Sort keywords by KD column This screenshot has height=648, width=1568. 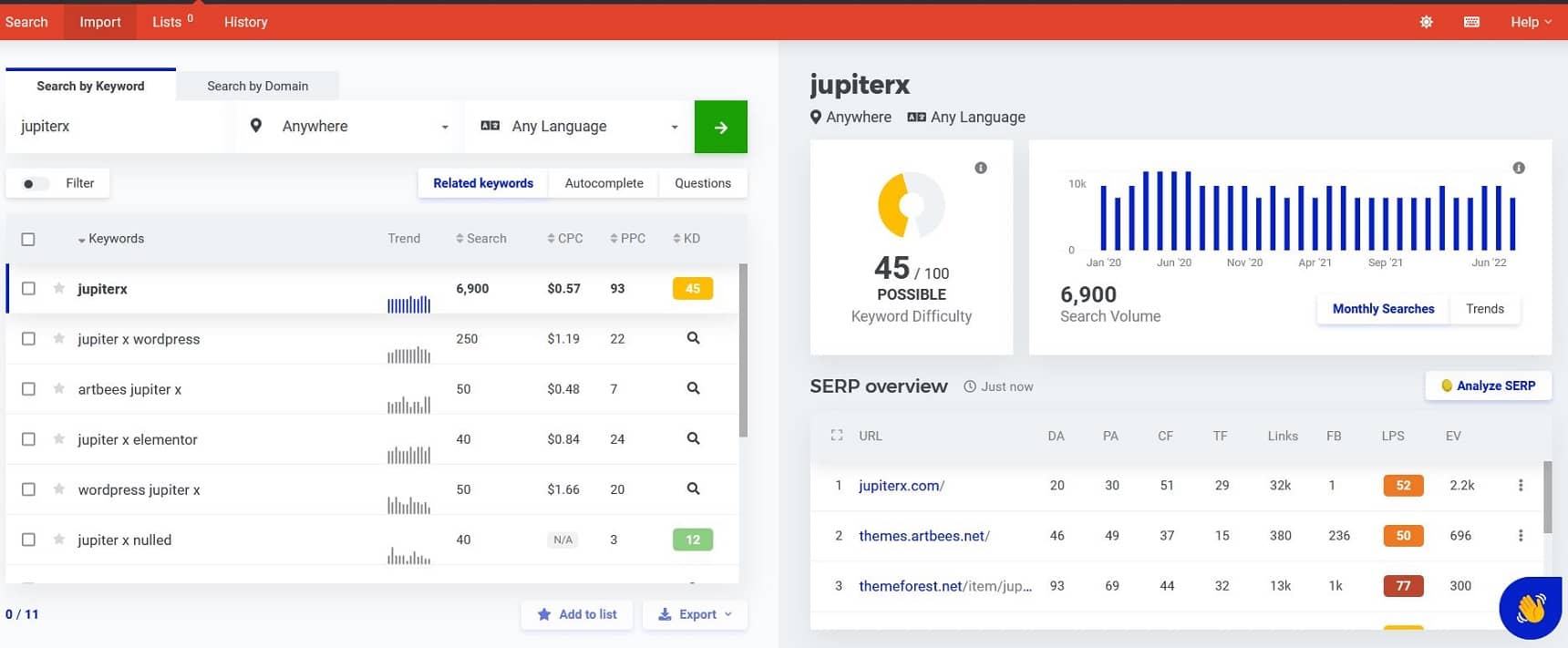coord(687,239)
